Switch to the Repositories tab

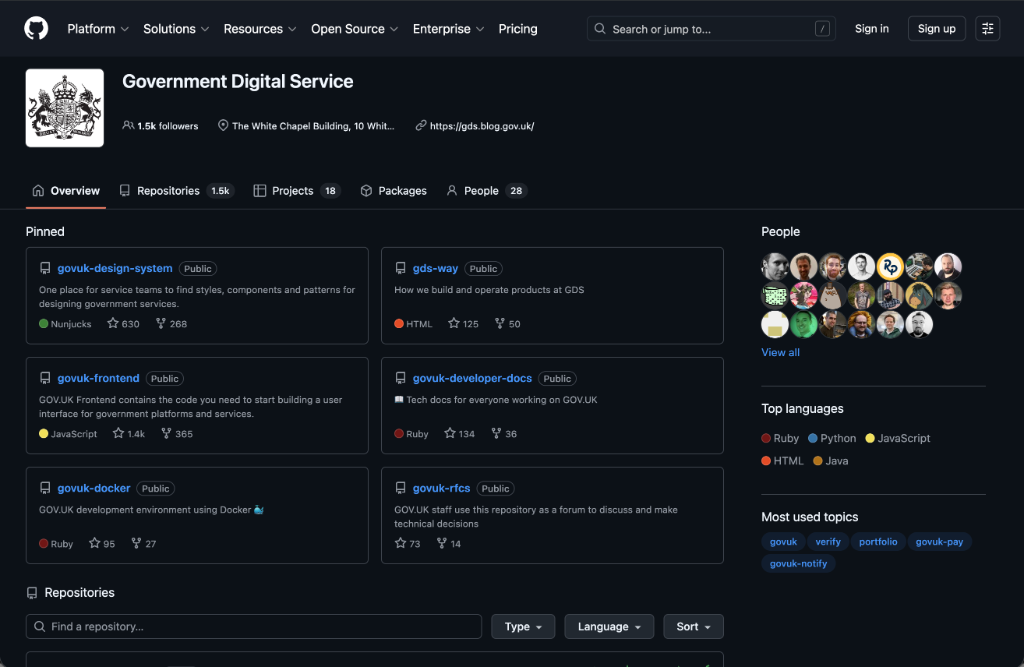click(176, 191)
